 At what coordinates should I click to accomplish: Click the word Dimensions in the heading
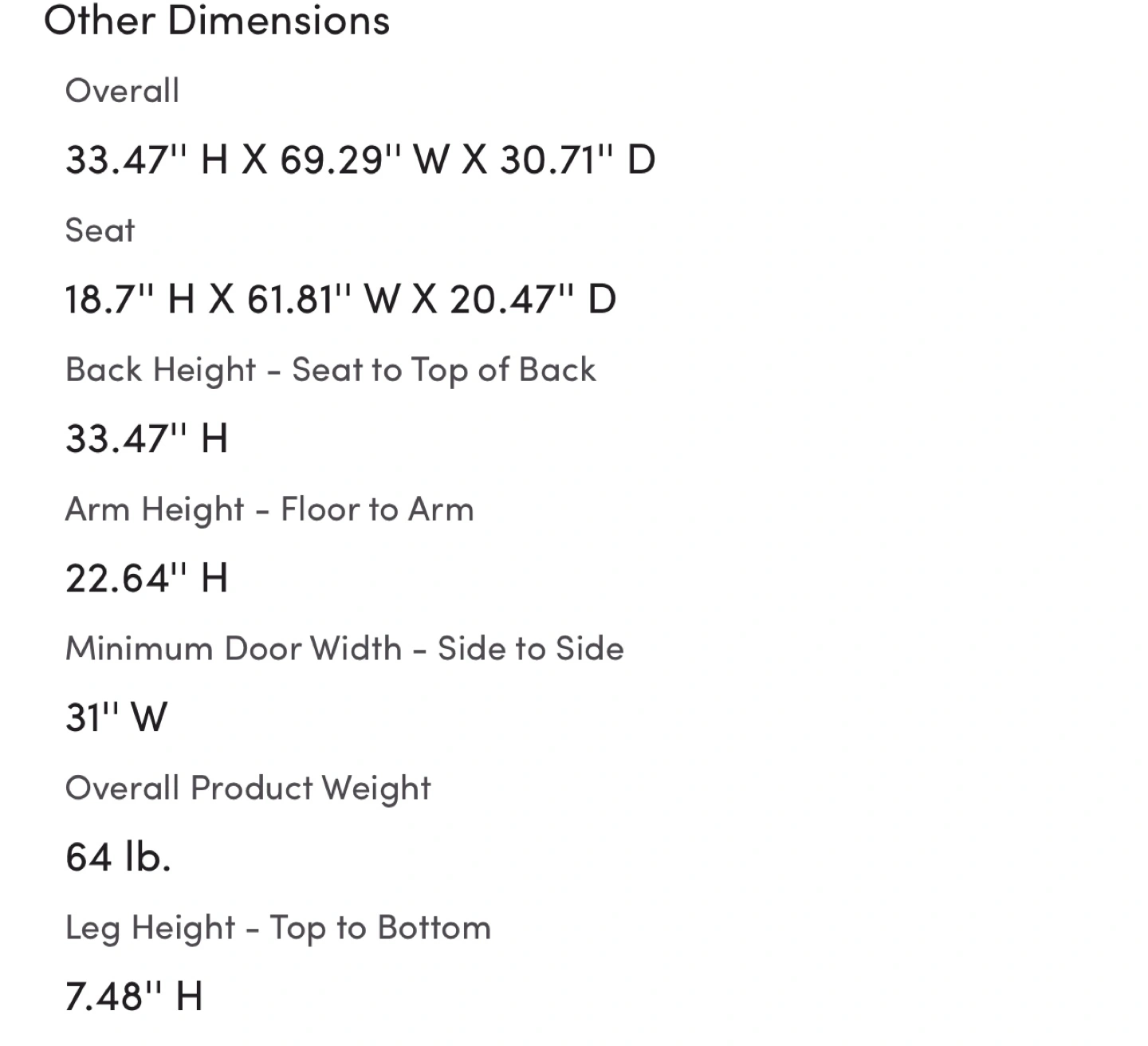pos(279,20)
